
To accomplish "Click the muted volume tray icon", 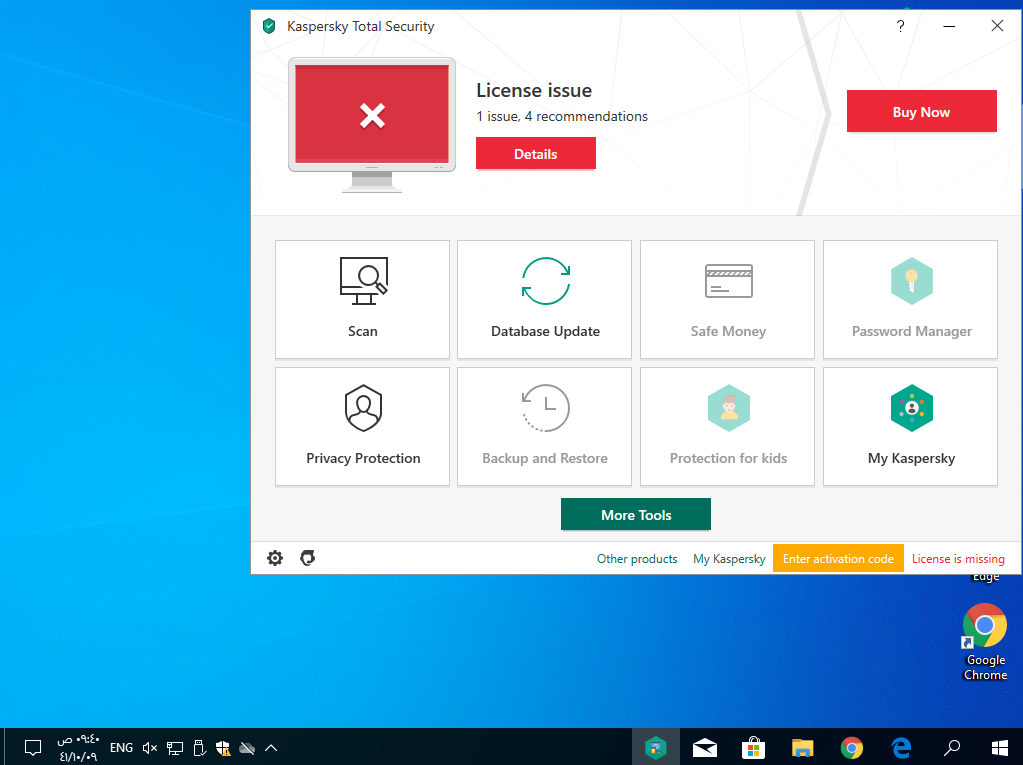I will tap(150, 747).
